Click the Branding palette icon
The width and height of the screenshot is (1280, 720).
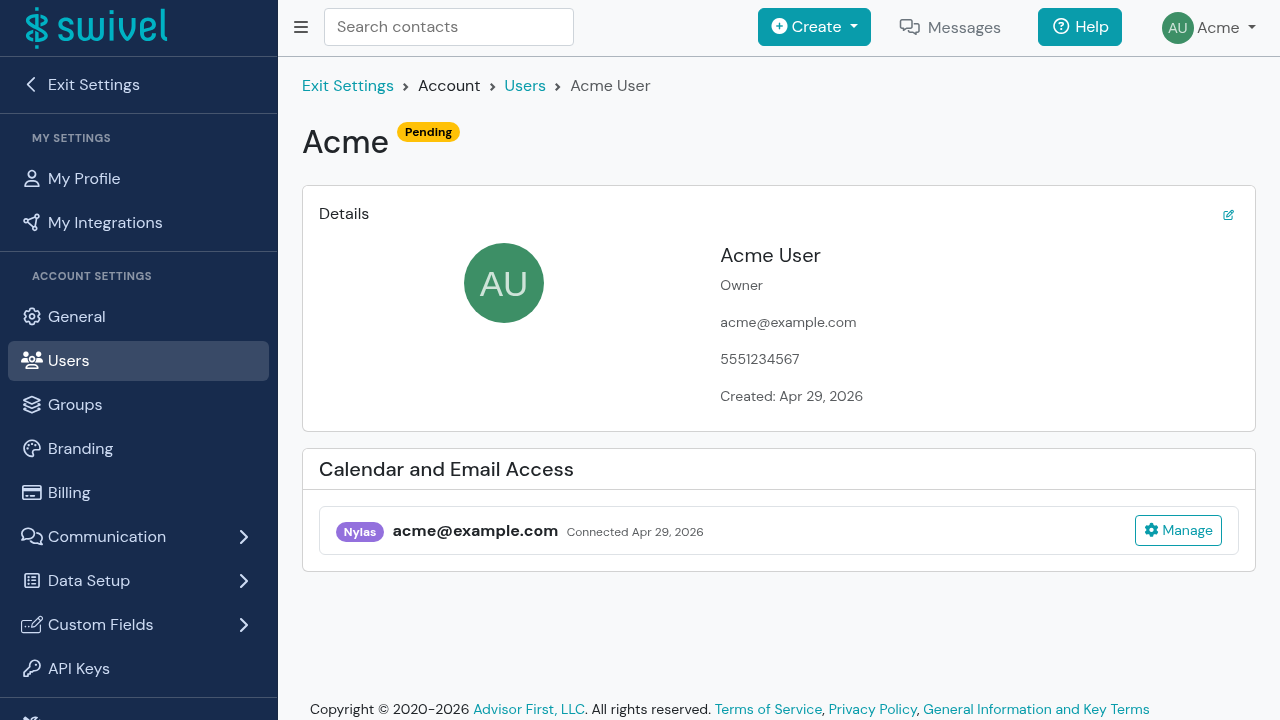[32, 449]
